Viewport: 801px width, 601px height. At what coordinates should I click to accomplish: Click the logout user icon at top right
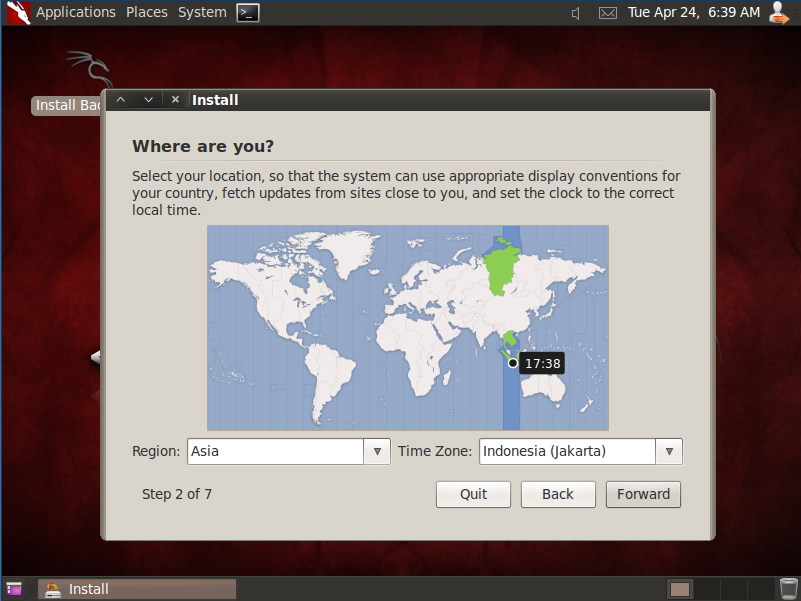coord(779,12)
